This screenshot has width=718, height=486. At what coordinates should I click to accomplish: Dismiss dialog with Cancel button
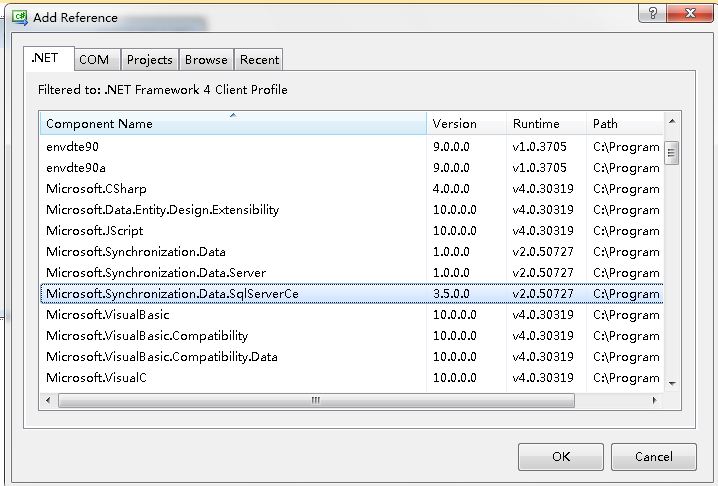click(653, 457)
